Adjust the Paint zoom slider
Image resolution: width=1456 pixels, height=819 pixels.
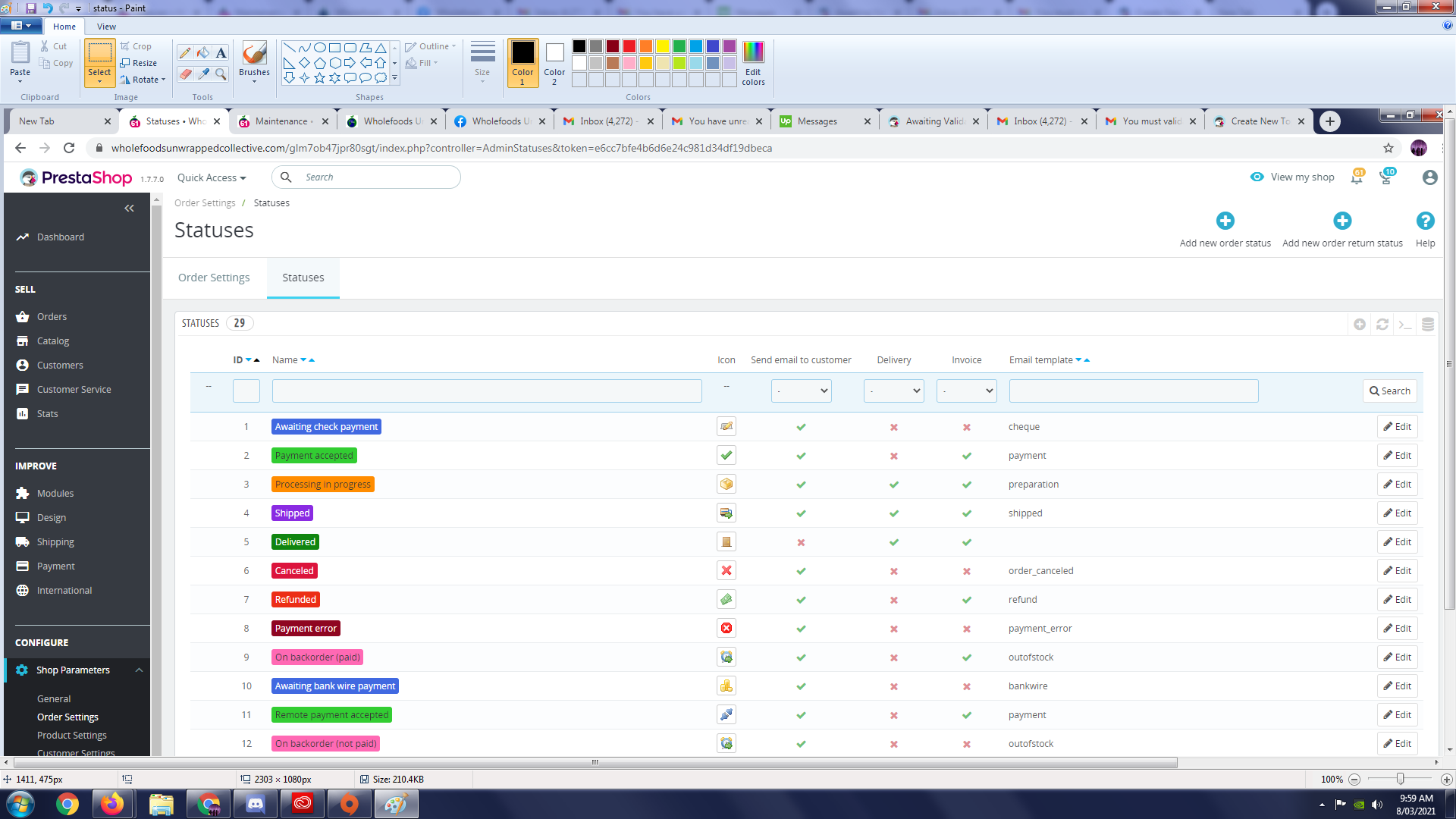pyautogui.click(x=1401, y=780)
